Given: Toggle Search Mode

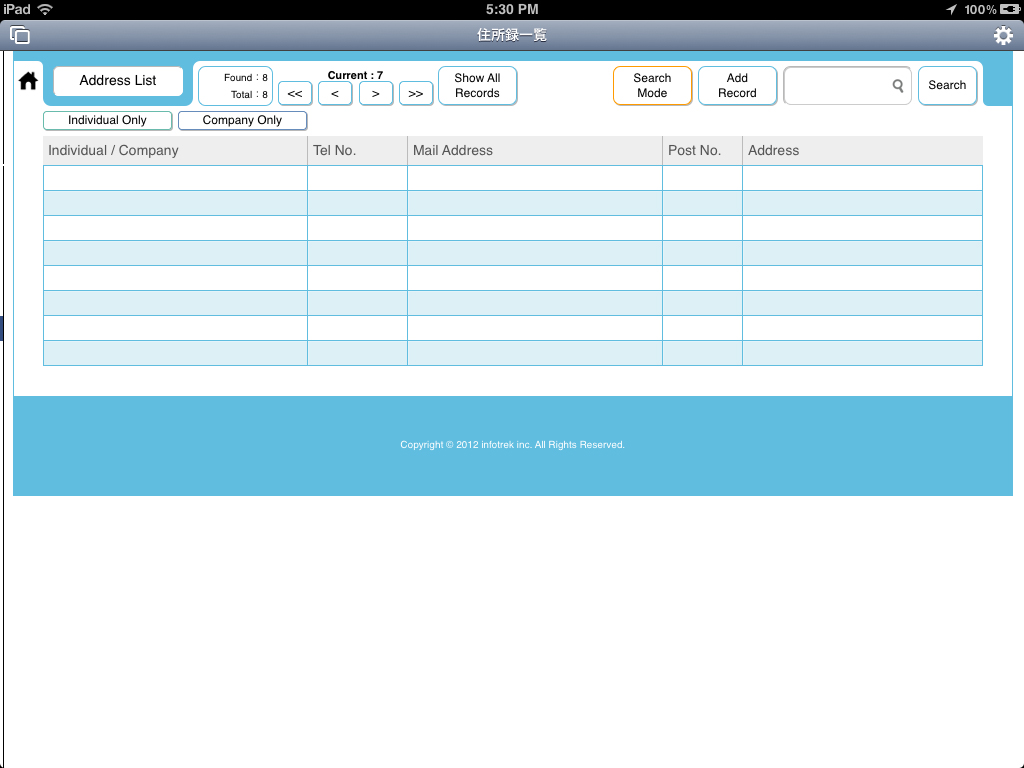Looking at the screenshot, I should coord(652,85).
